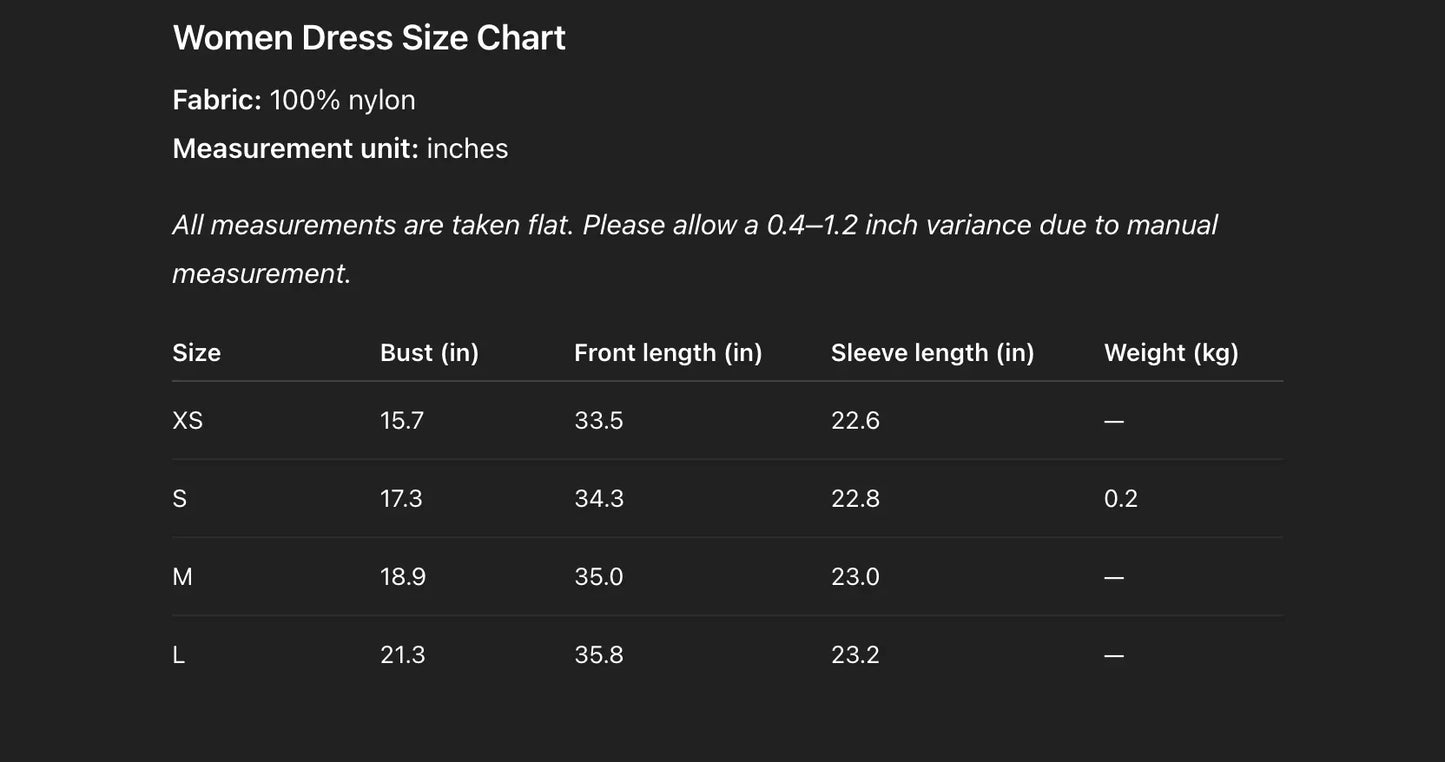The width and height of the screenshot is (1445, 762).
Task: Click the XS size row label
Action: (x=187, y=421)
